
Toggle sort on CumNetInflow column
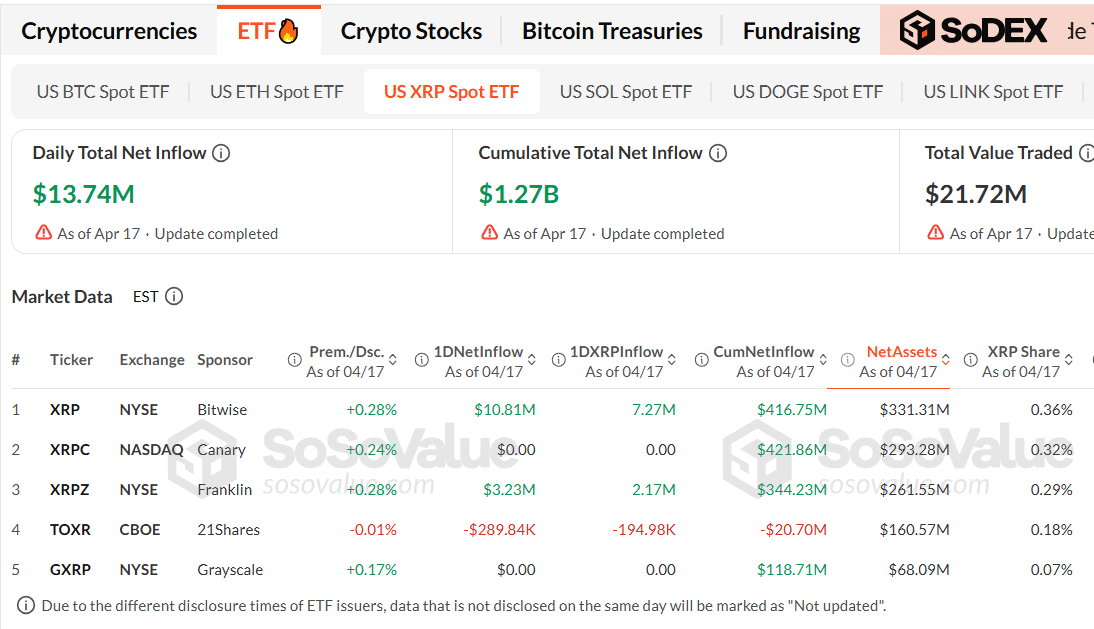point(823,359)
